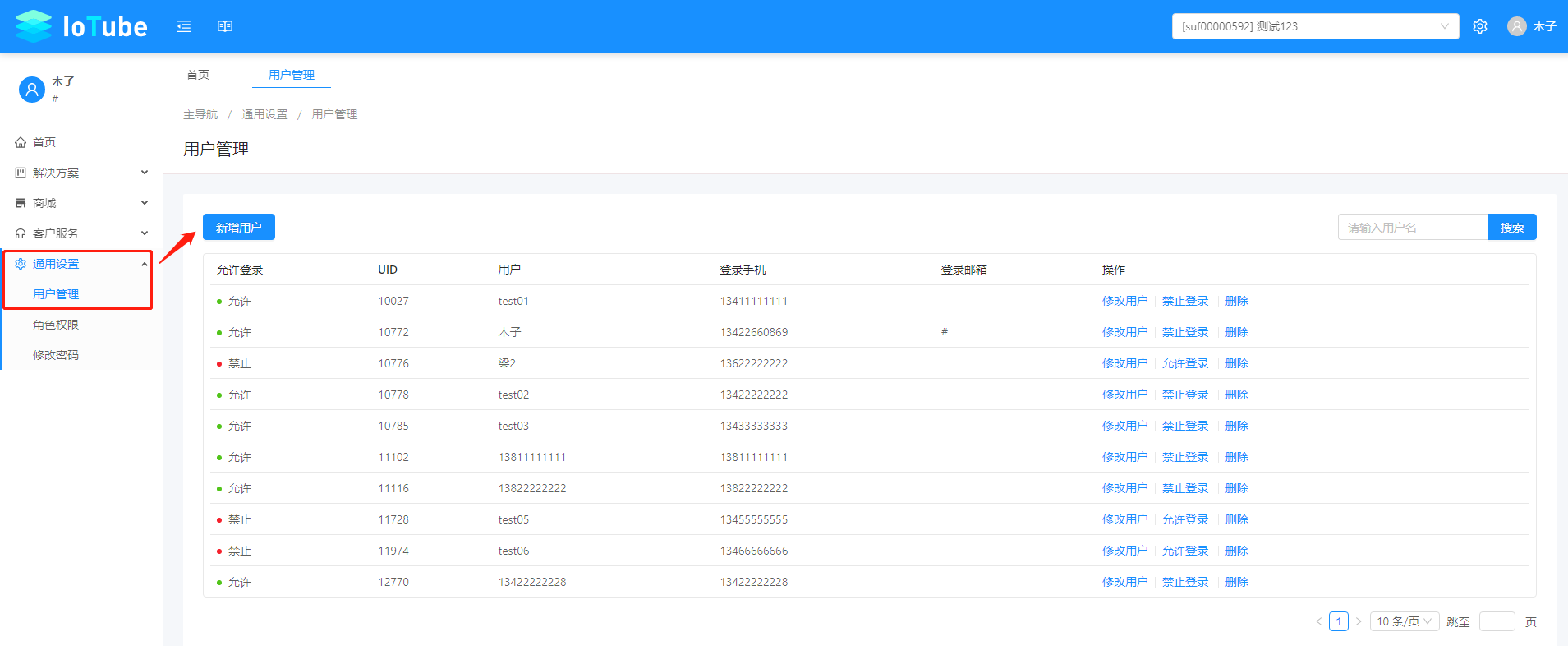Viewport: 1568px width, 646px height.
Task: Click the username 木子 in top header
Action: click(1544, 26)
